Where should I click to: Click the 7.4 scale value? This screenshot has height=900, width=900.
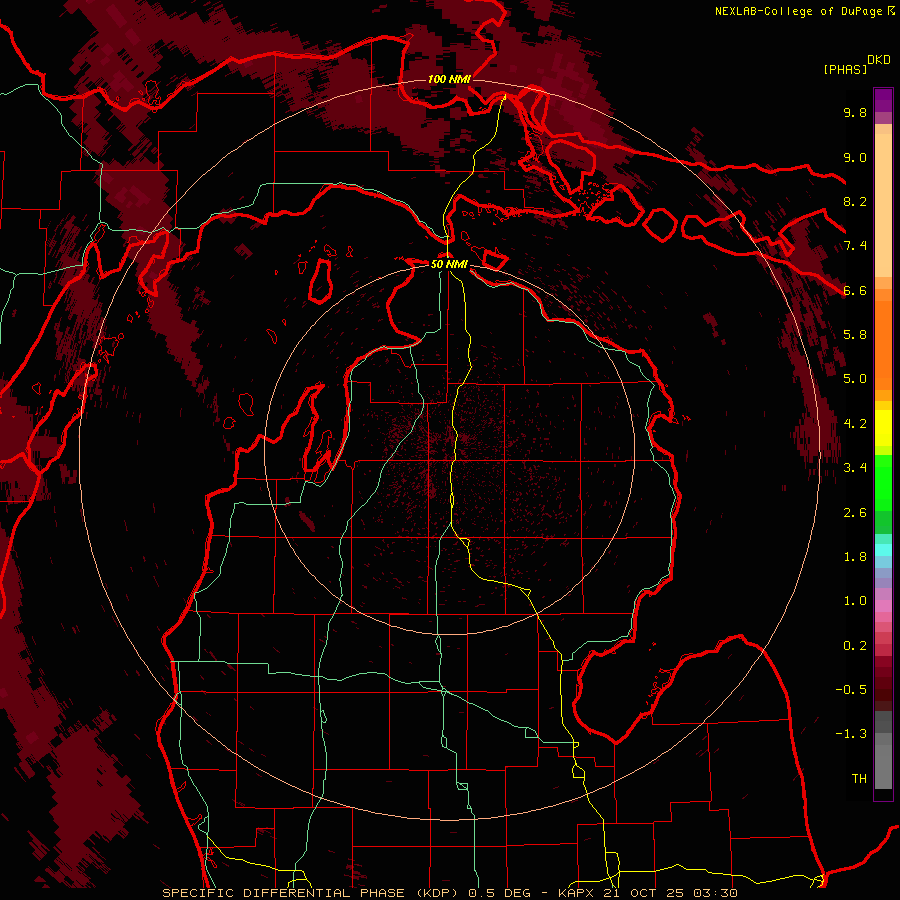pyautogui.click(x=855, y=246)
